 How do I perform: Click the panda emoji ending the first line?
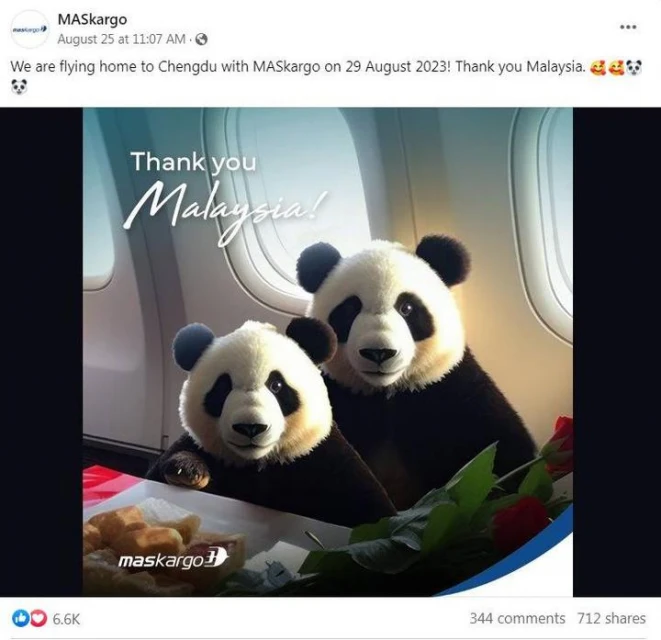[634, 67]
